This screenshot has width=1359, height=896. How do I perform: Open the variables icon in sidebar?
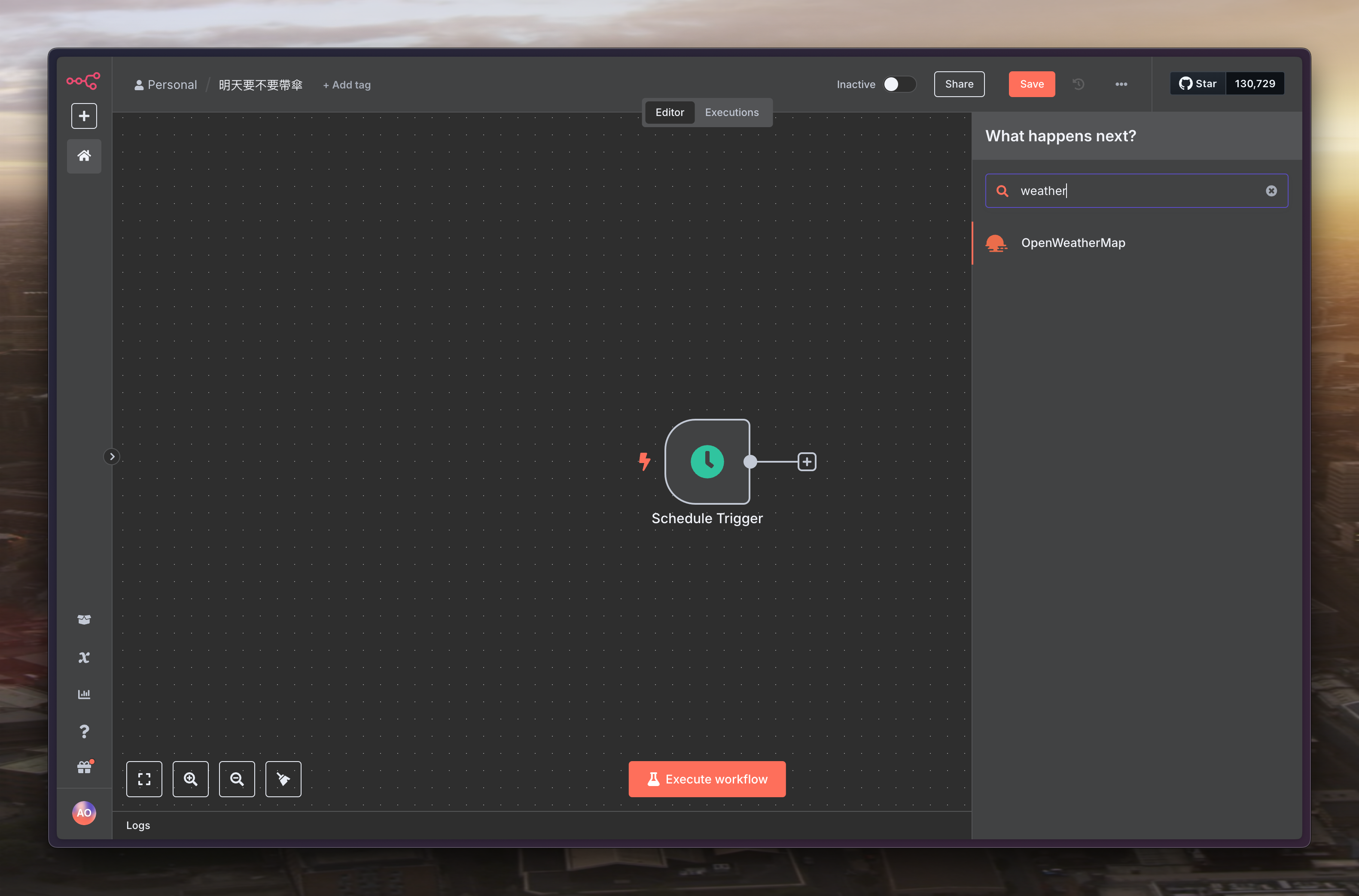pos(84,657)
